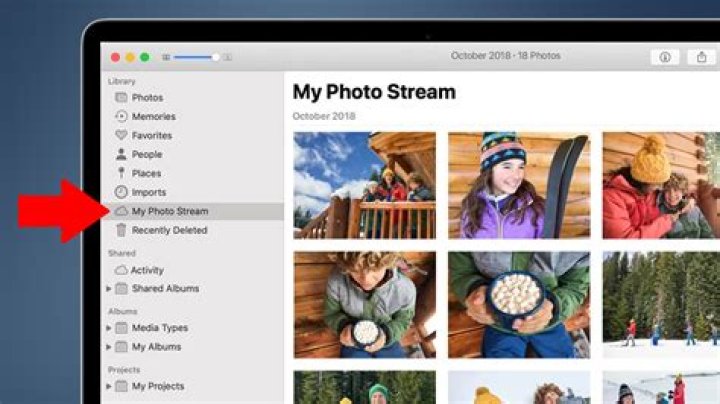Screen dimensions: 720x404
Task: Expand the My Albums disclosure triangle
Action: pos(109,347)
